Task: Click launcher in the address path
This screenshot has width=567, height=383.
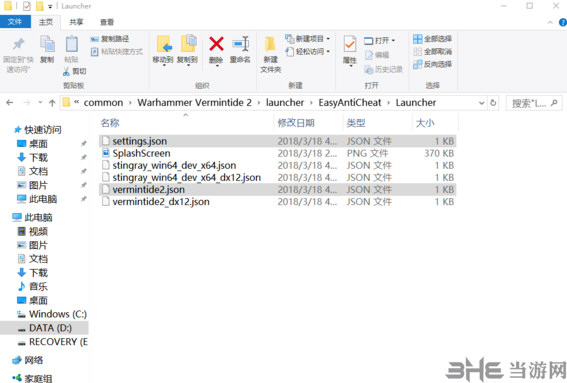Action: [x=285, y=103]
